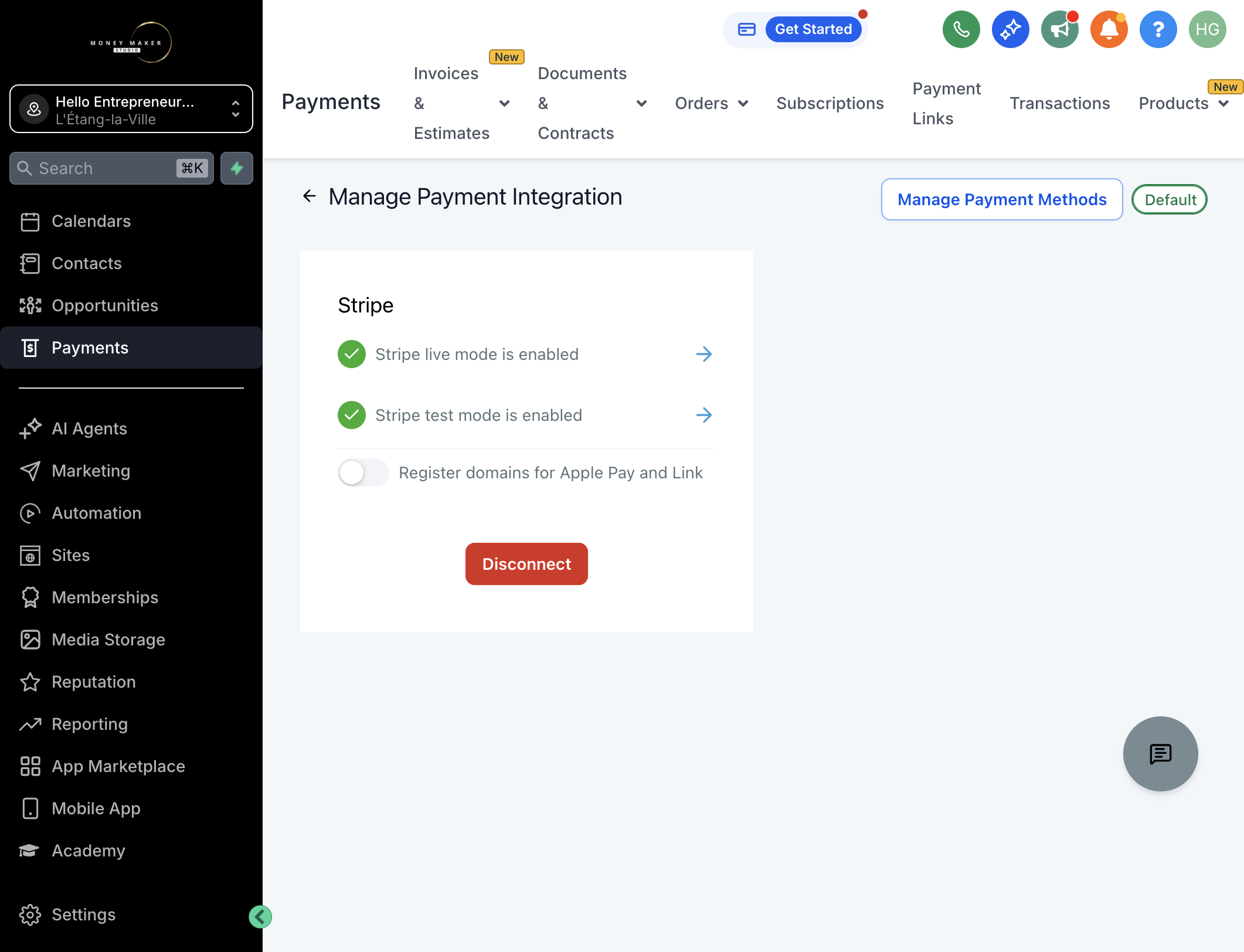Collapse the sidebar with green chevron
This screenshot has height=952, width=1244.
click(x=260, y=917)
